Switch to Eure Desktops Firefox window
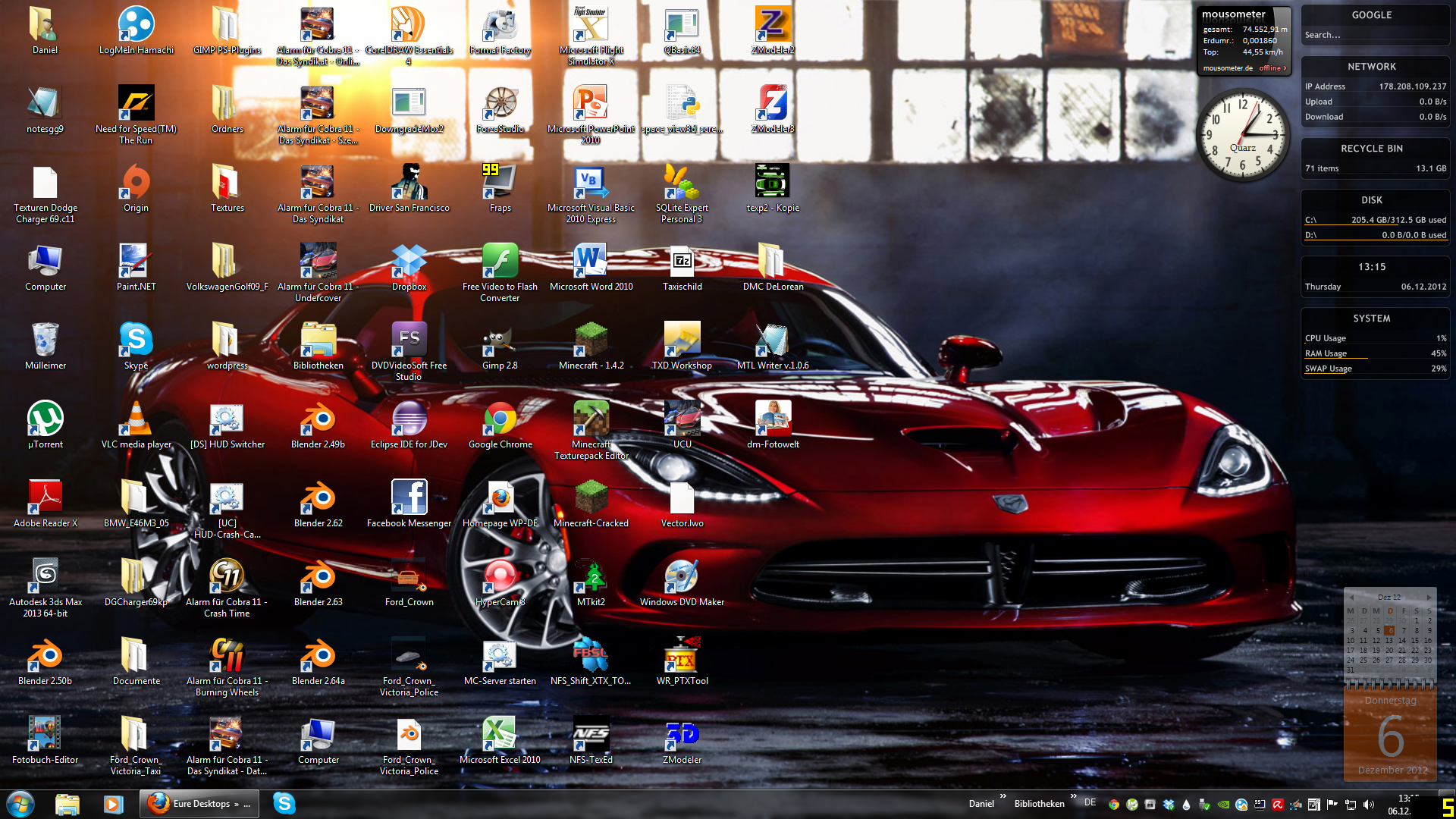The width and height of the screenshot is (1456, 819). (x=199, y=804)
